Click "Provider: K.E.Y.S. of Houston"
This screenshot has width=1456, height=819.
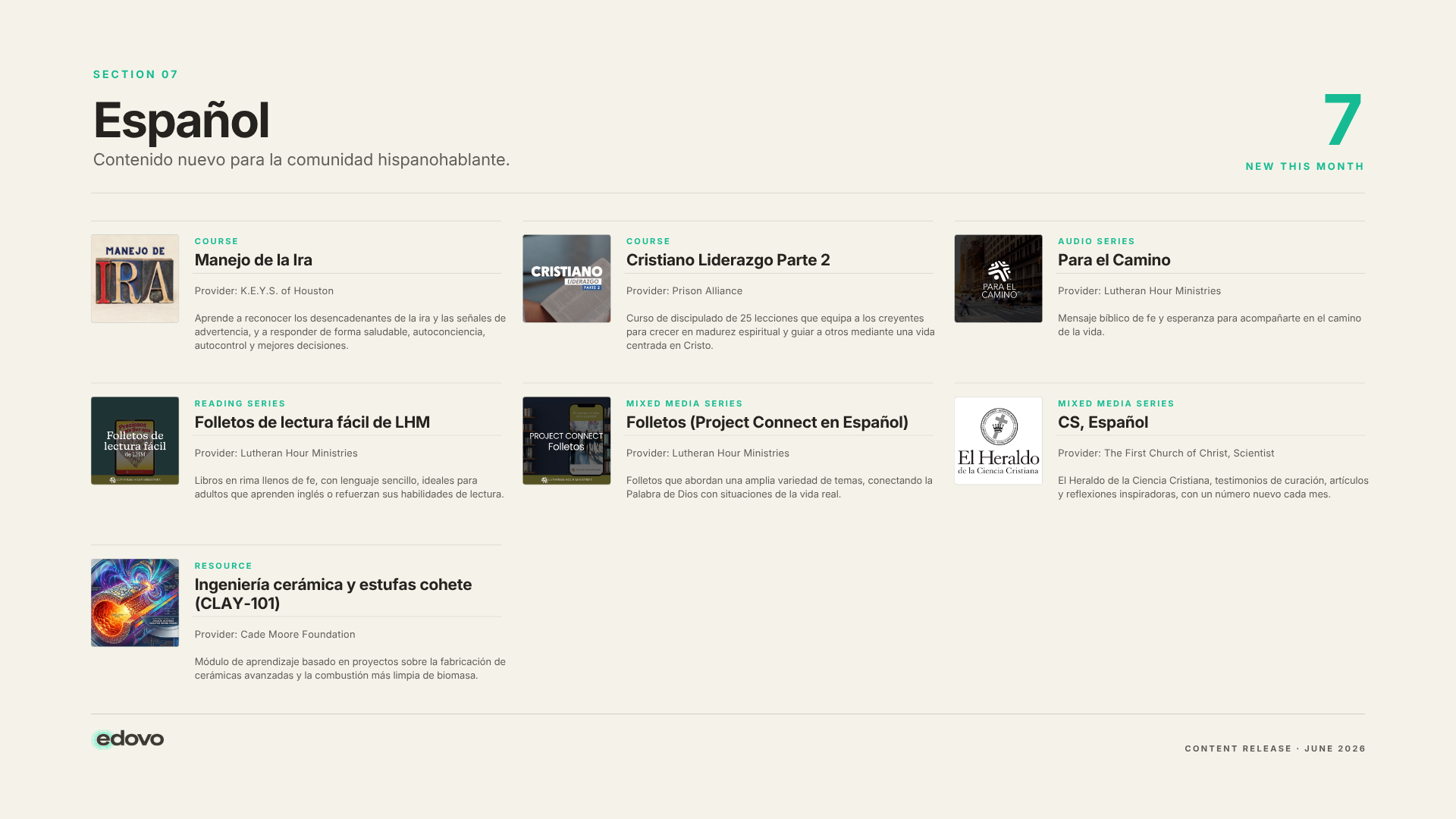tap(264, 291)
